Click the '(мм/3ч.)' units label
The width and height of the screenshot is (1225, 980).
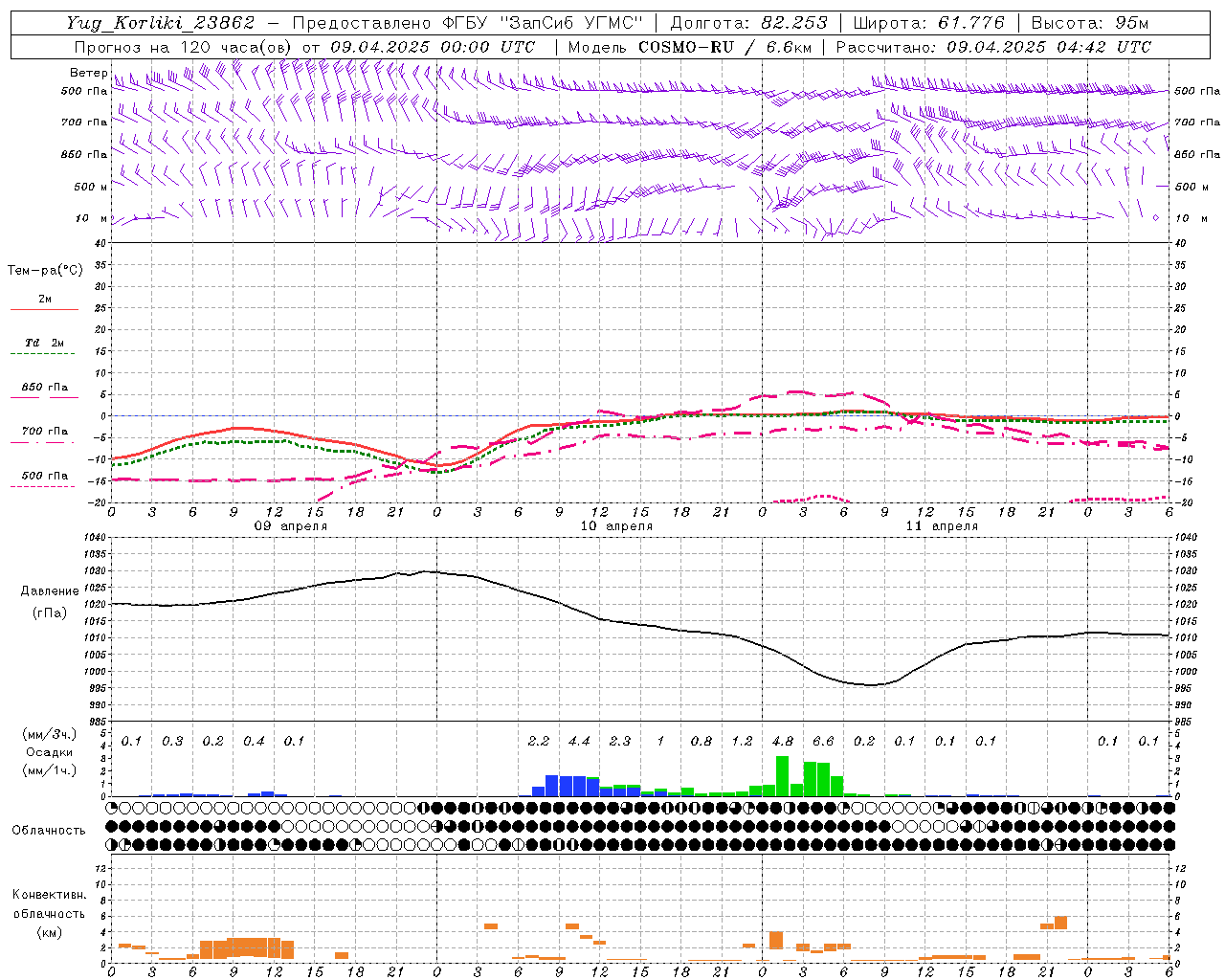49,734
